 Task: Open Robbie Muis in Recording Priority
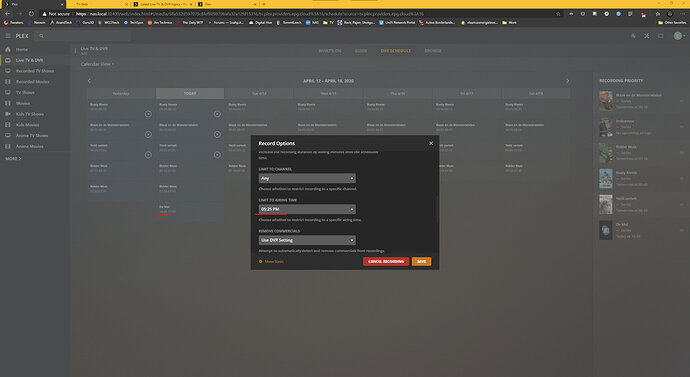(x=641, y=153)
